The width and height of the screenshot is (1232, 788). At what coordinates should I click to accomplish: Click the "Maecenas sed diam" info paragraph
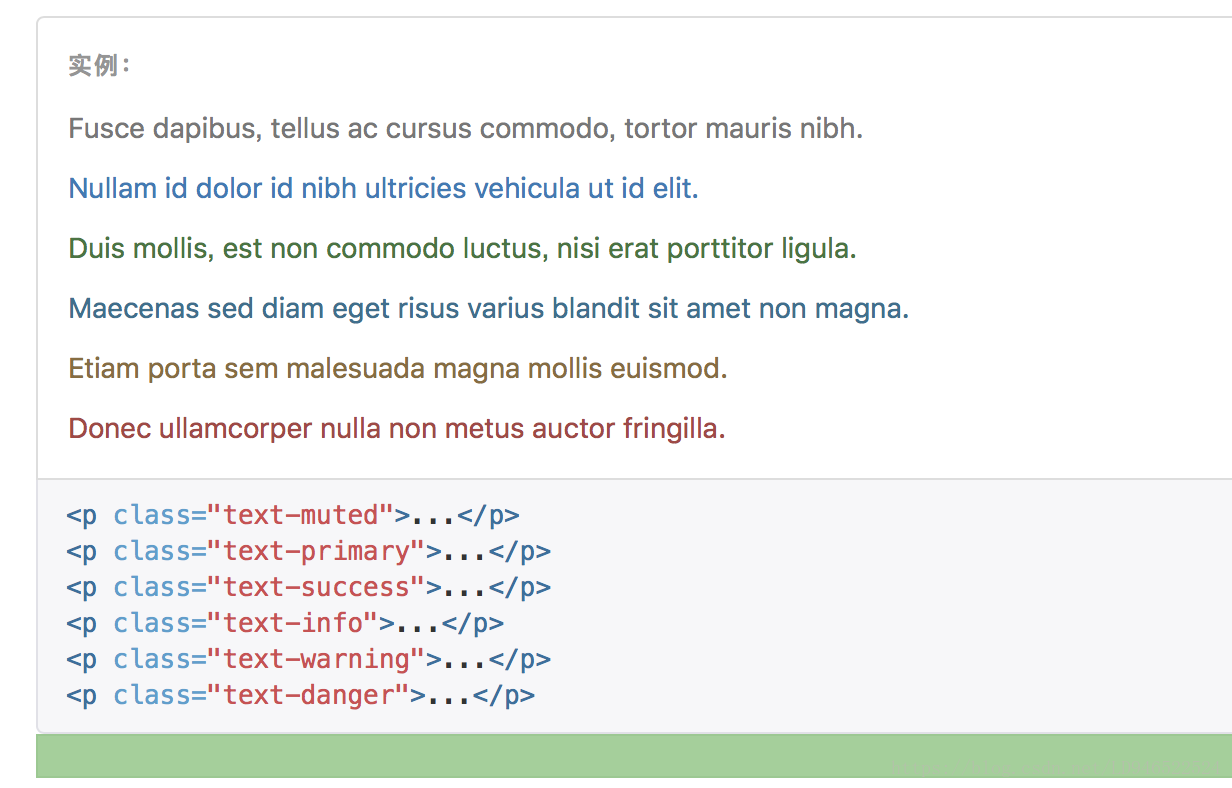coord(488,308)
